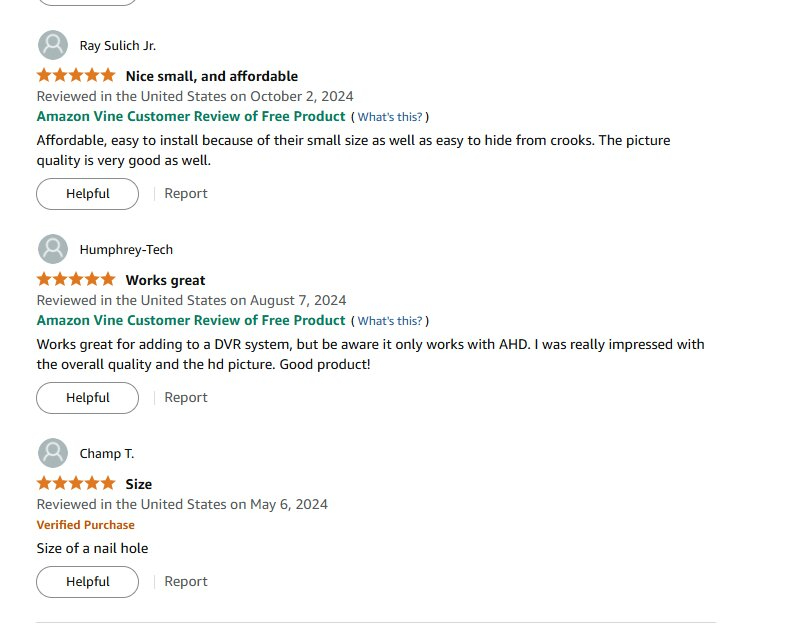
Task: Select star rating on Works great review
Action: coord(76,280)
